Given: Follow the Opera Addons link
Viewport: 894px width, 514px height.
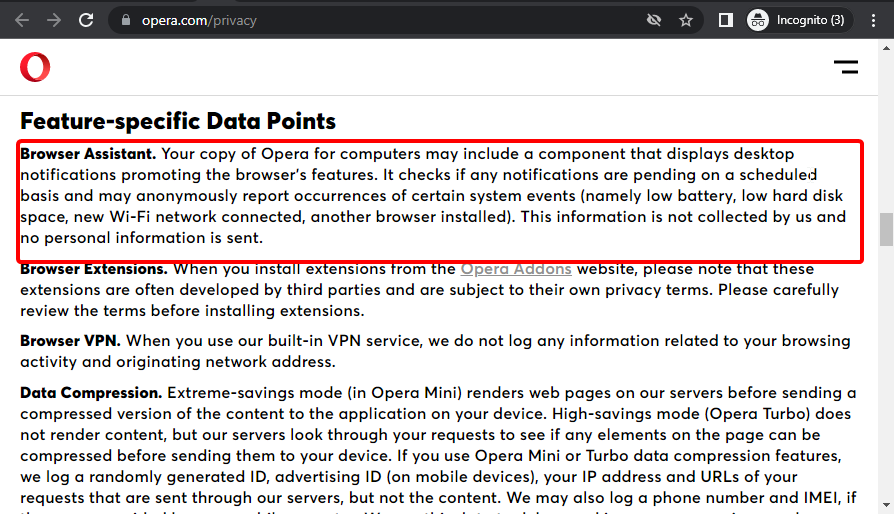Looking at the screenshot, I should pyautogui.click(x=516, y=269).
